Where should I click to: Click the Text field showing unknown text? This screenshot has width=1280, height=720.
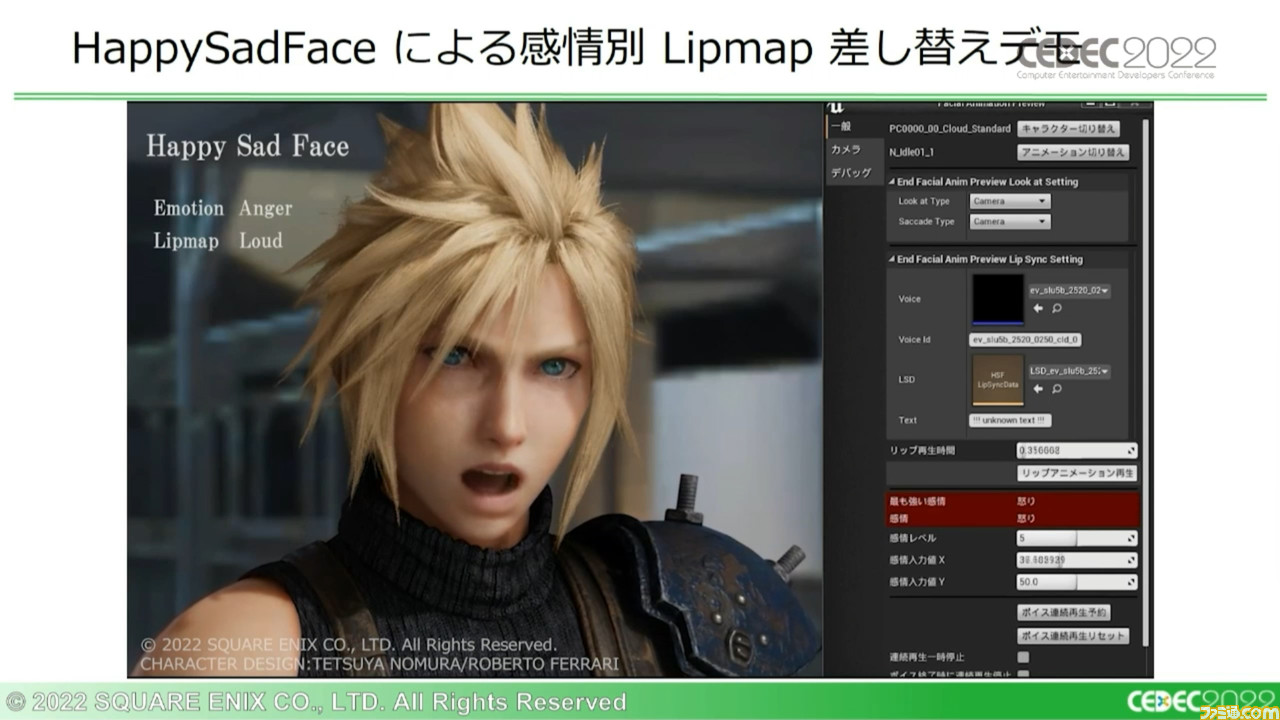1010,420
